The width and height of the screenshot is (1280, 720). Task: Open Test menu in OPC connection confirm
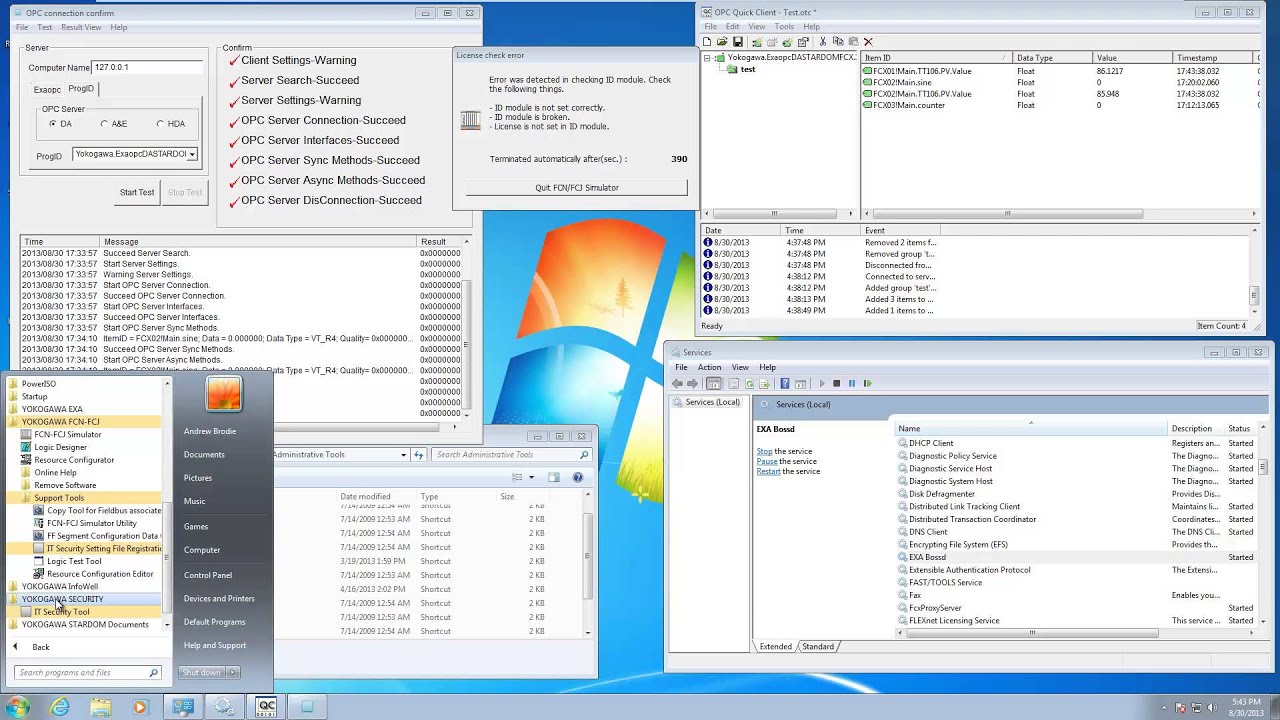[44, 27]
